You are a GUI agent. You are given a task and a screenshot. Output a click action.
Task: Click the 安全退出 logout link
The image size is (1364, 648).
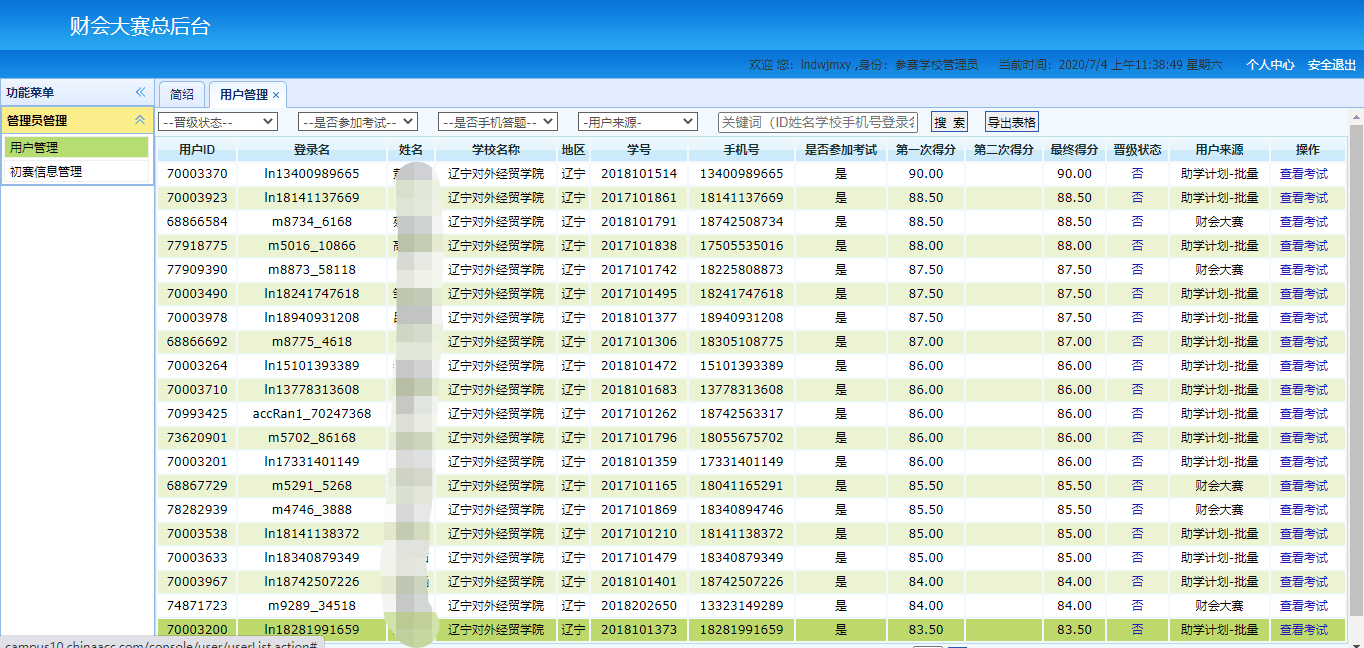pyautogui.click(x=1332, y=65)
